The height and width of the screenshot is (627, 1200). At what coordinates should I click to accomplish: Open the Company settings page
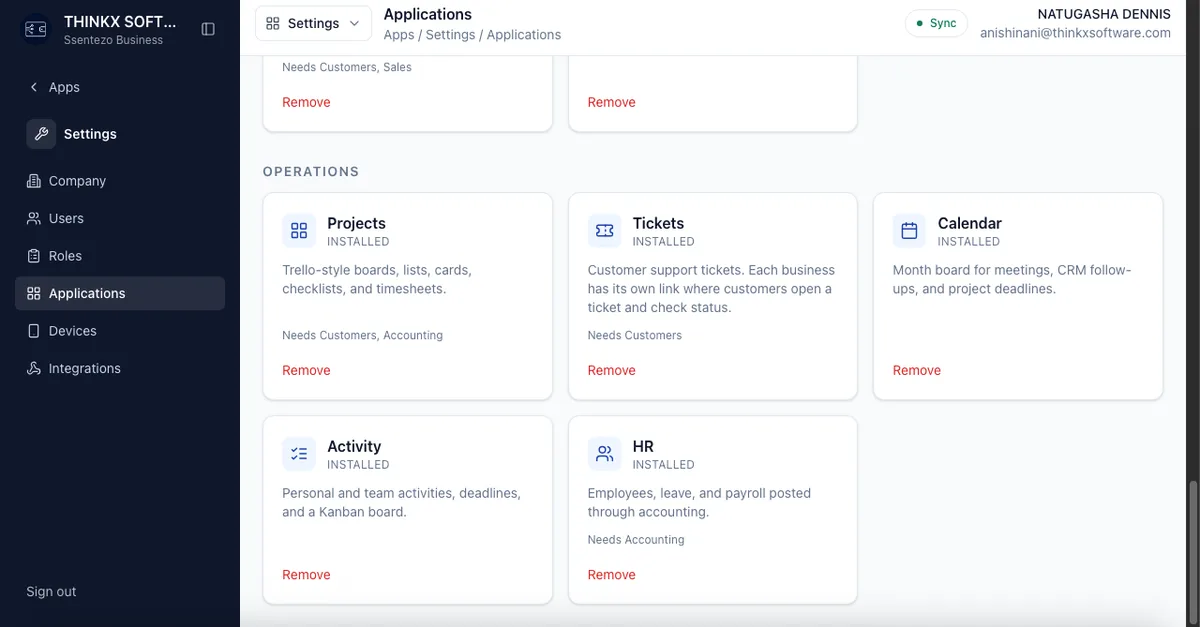point(120,181)
